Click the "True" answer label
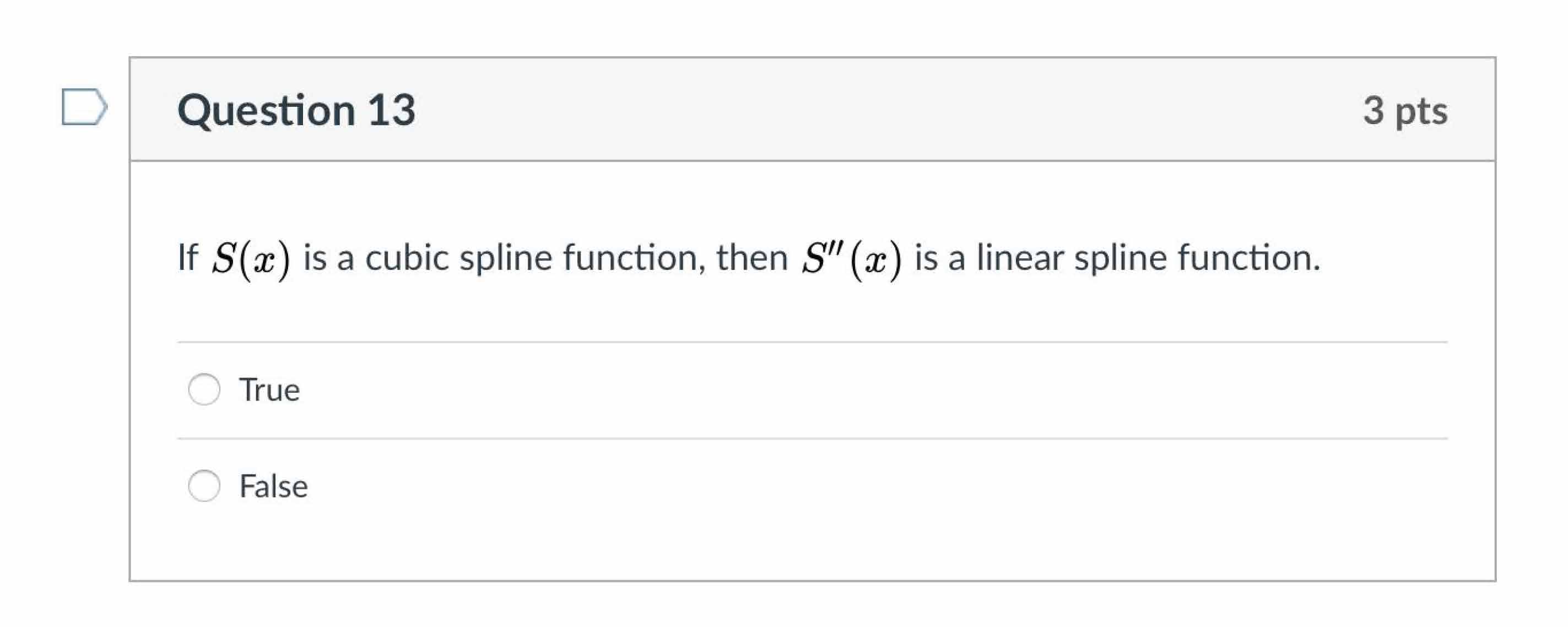Image resolution: width=1568 pixels, height=627 pixels. click(269, 390)
